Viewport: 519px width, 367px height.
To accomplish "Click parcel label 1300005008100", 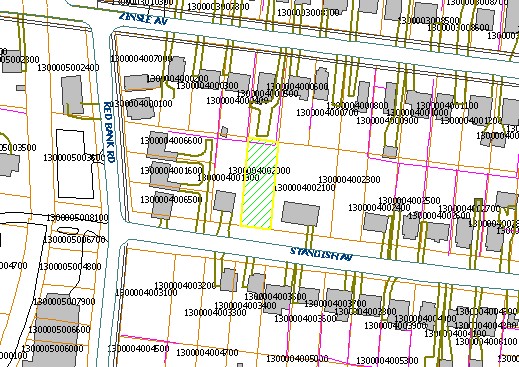I will [77, 218].
